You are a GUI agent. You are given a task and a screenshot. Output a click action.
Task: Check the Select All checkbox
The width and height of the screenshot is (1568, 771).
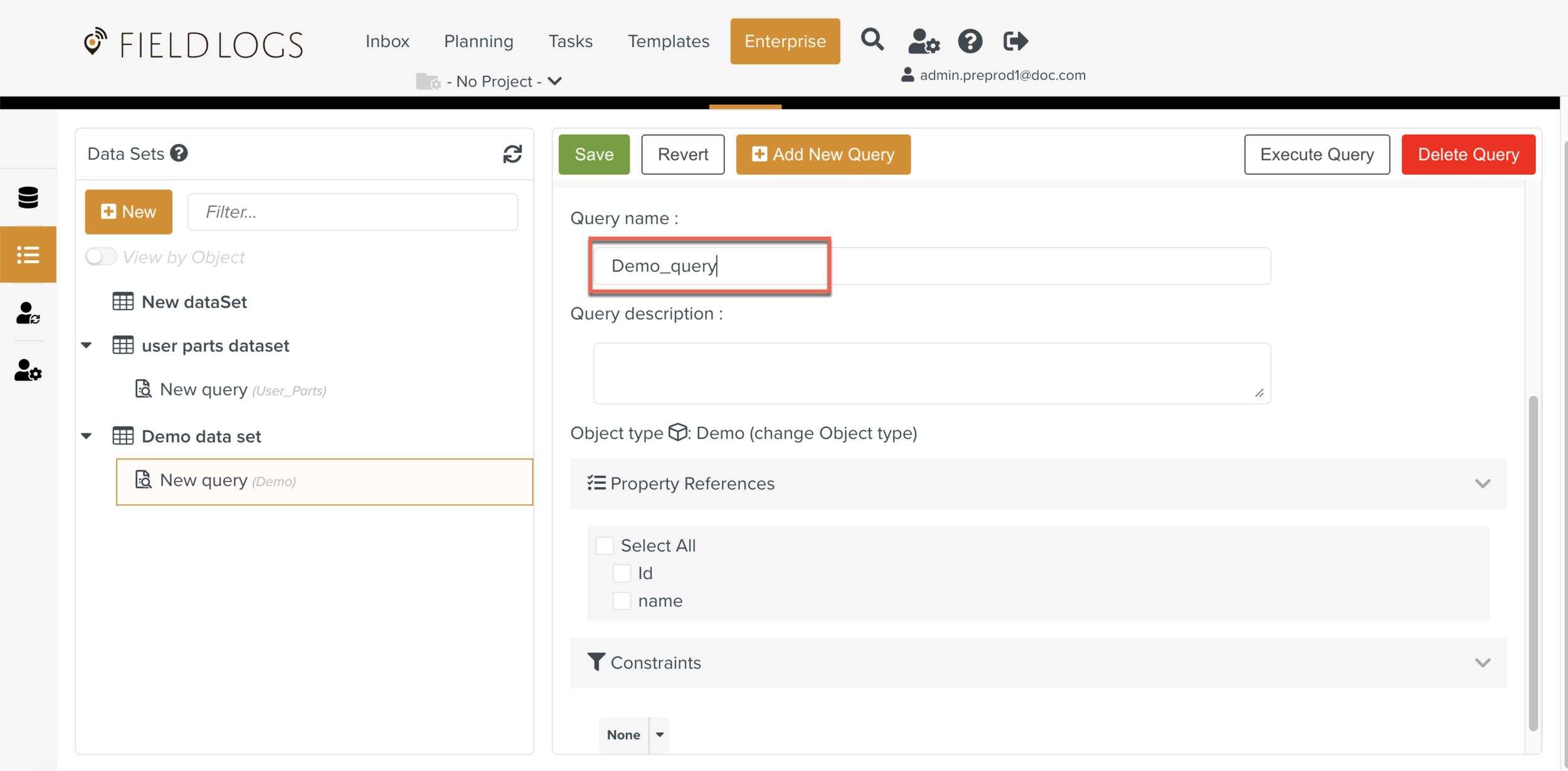point(605,545)
